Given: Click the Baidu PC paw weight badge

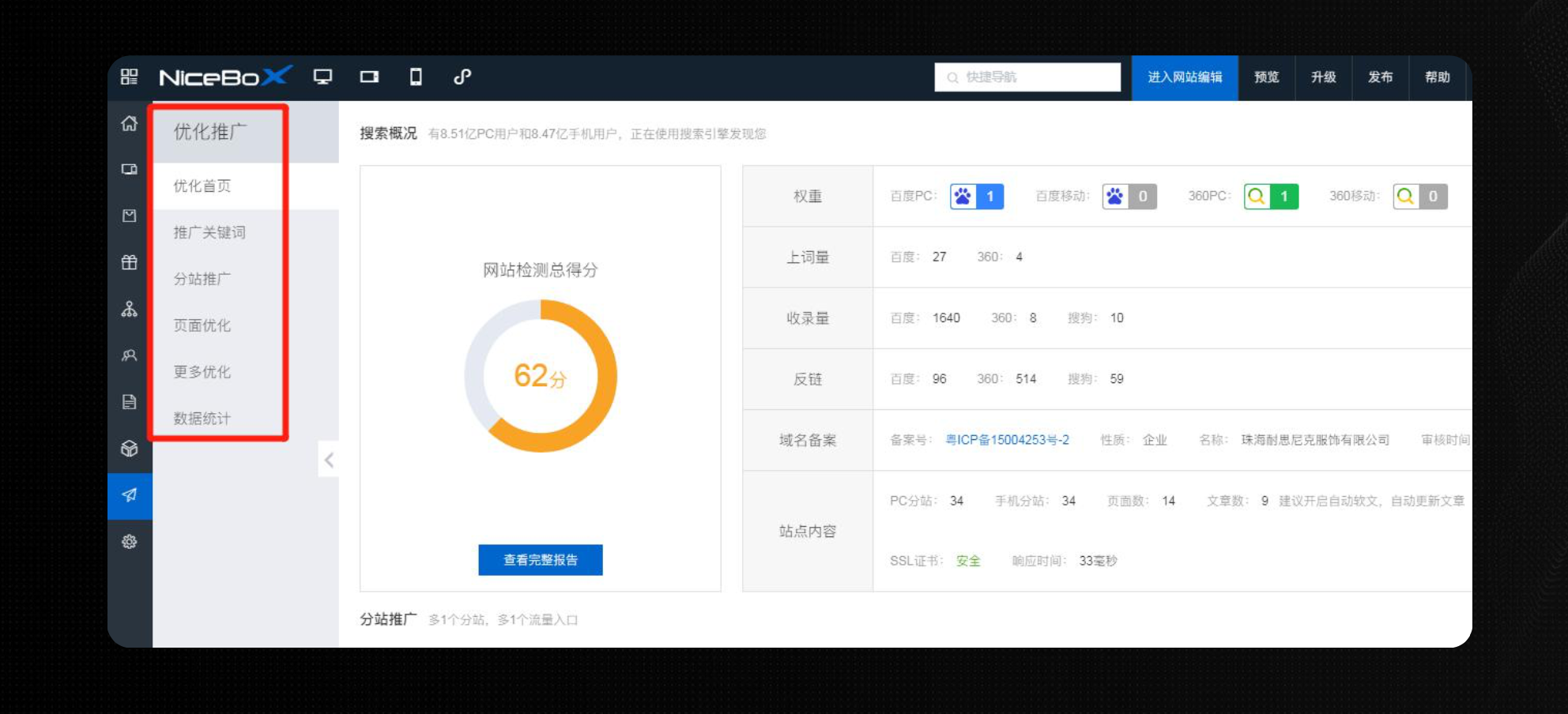Looking at the screenshot, I should tap(977, 196).
